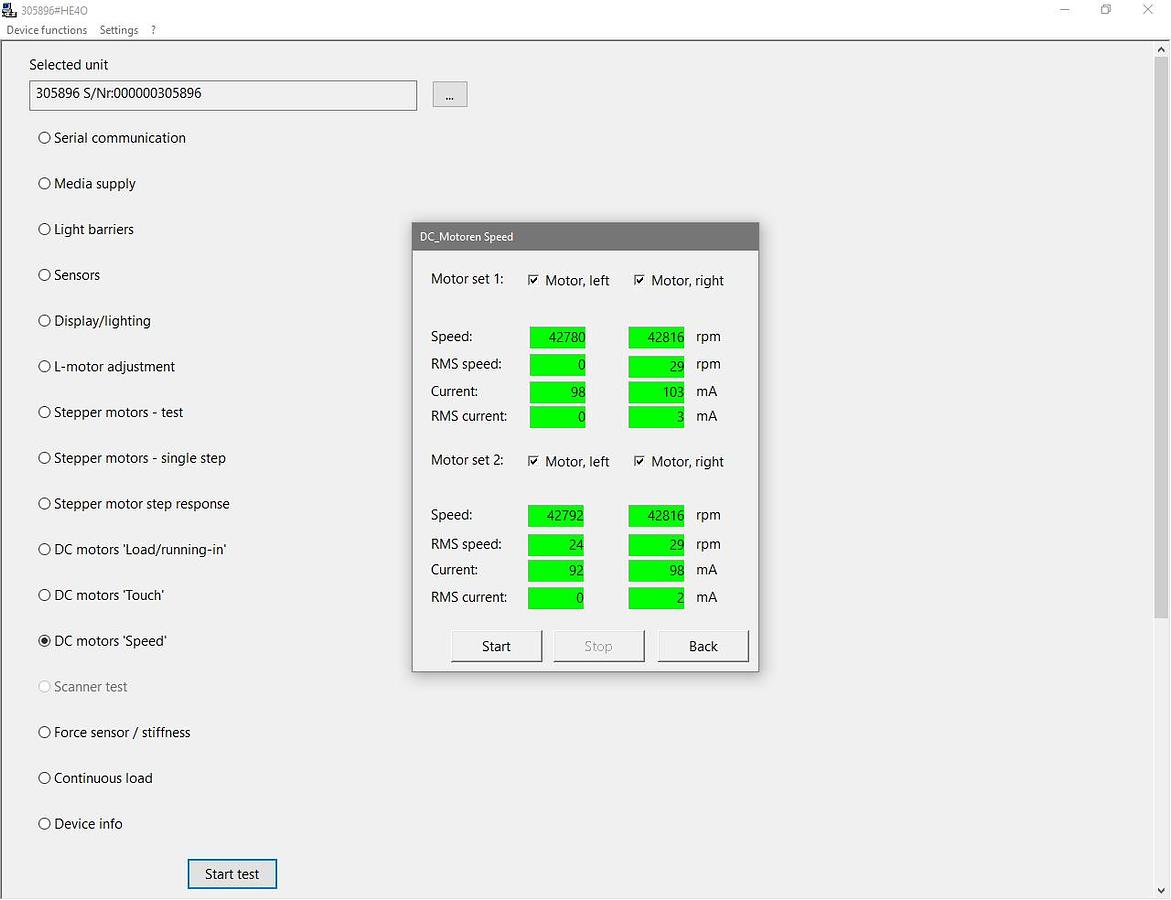
Task: Click Back in the motor speed dialog
Action: [703, 646]
